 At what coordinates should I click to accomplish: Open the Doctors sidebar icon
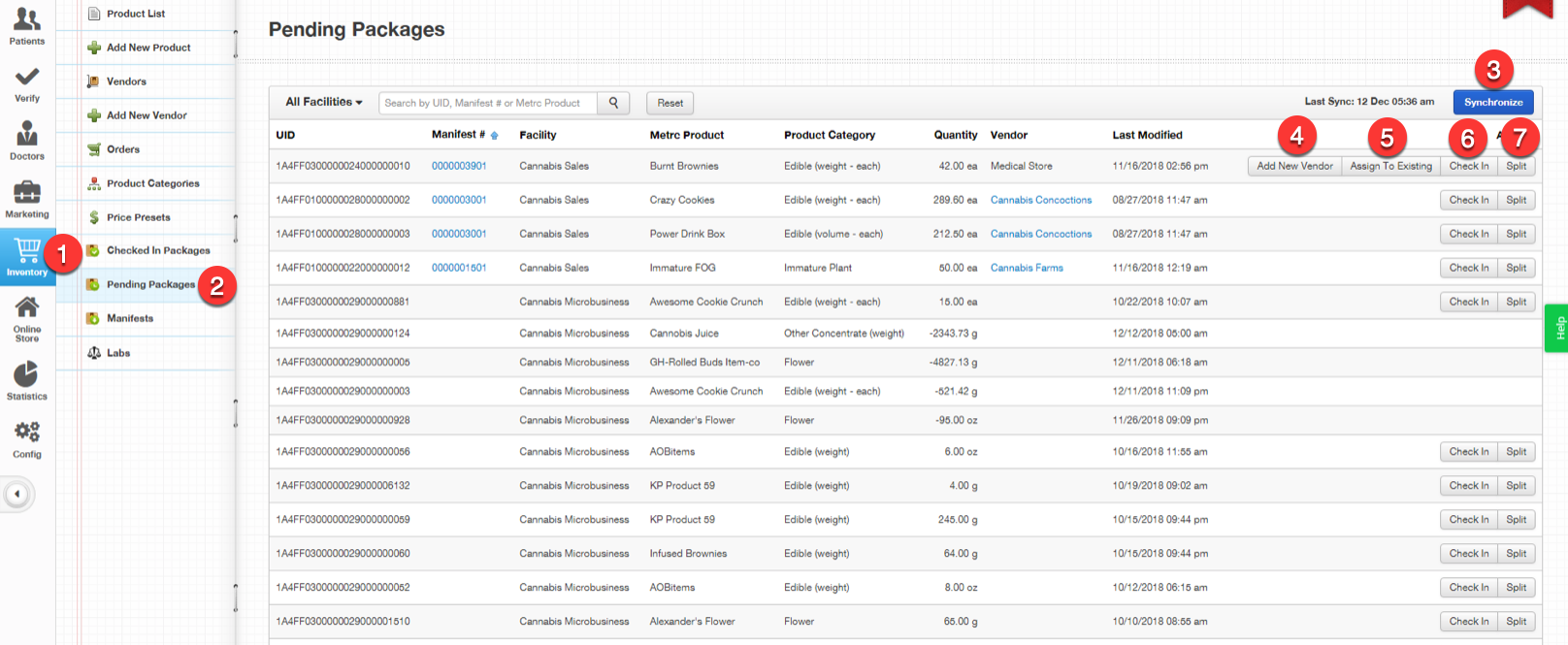[x=27, y=134]
